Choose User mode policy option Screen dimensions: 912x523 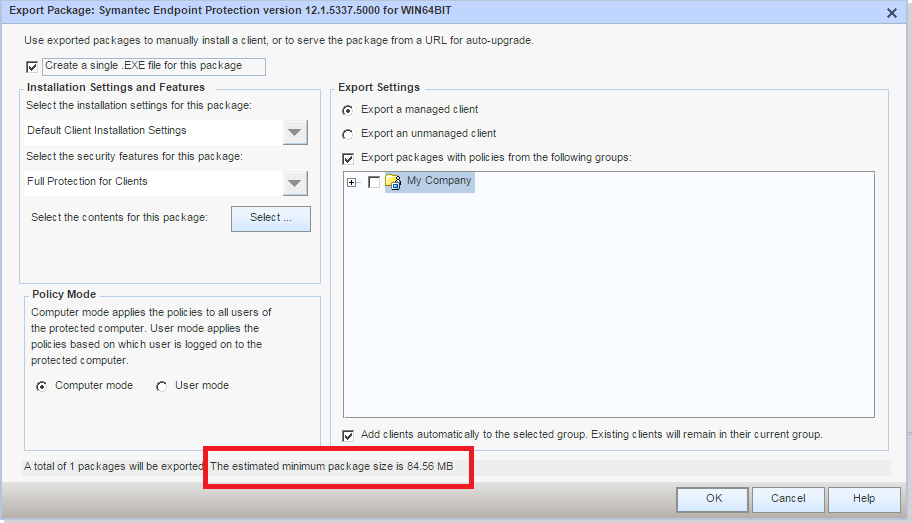coord(162,386)
